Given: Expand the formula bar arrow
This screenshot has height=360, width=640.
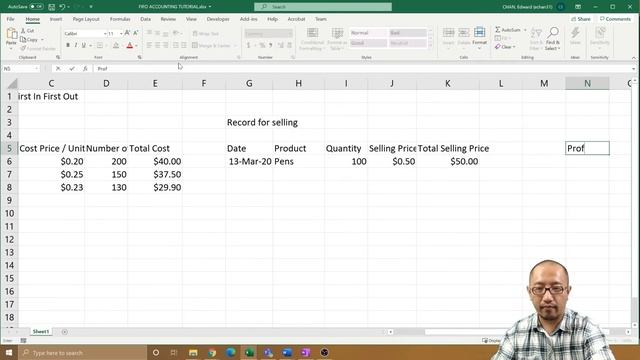Looking at the screenshot, I should (x=634, y=69).
